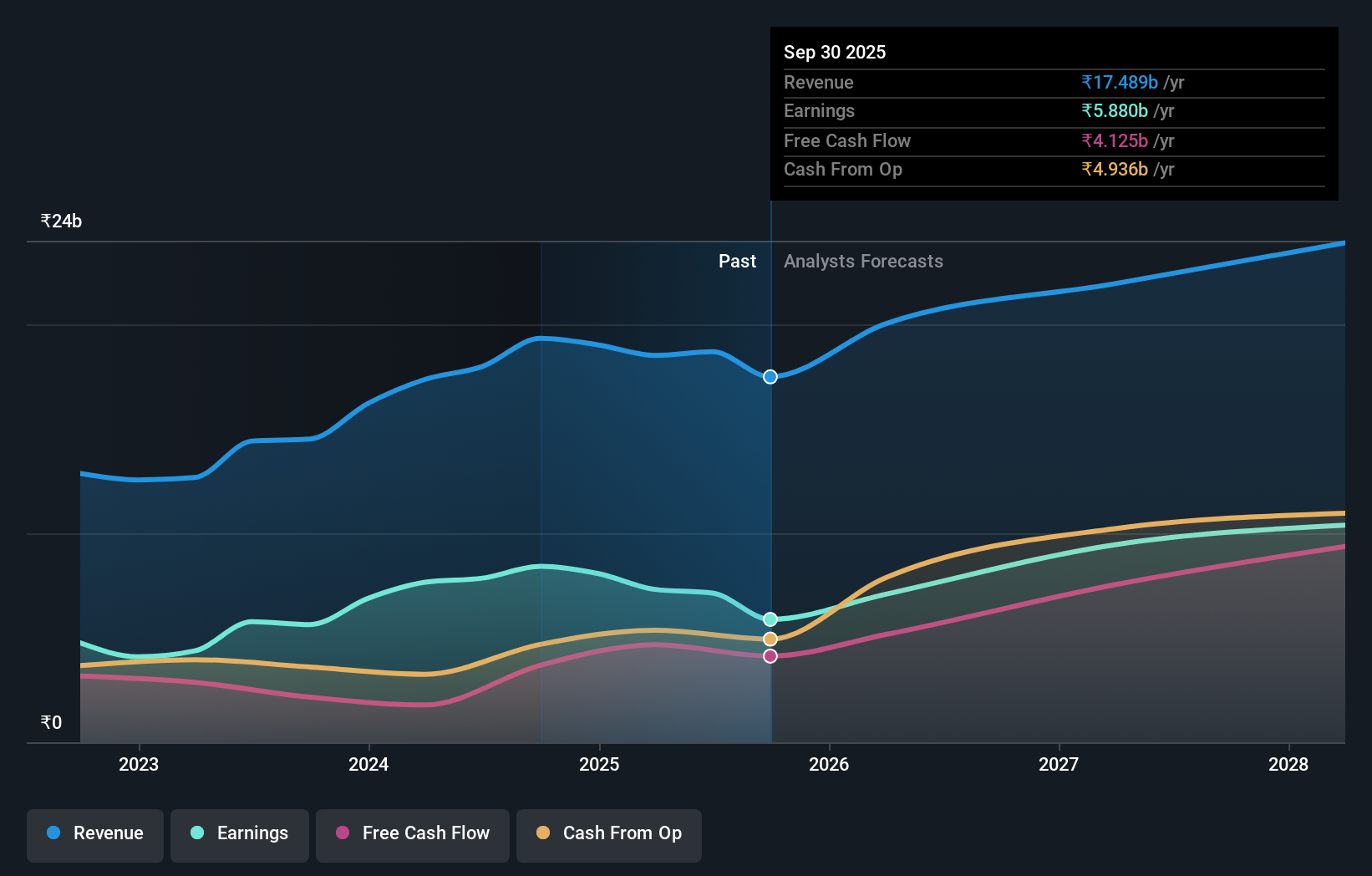The width and height of the screenshot is (1372, 876).
Task: Select the blue Revenue data point marker
Action: pos(770,377)
